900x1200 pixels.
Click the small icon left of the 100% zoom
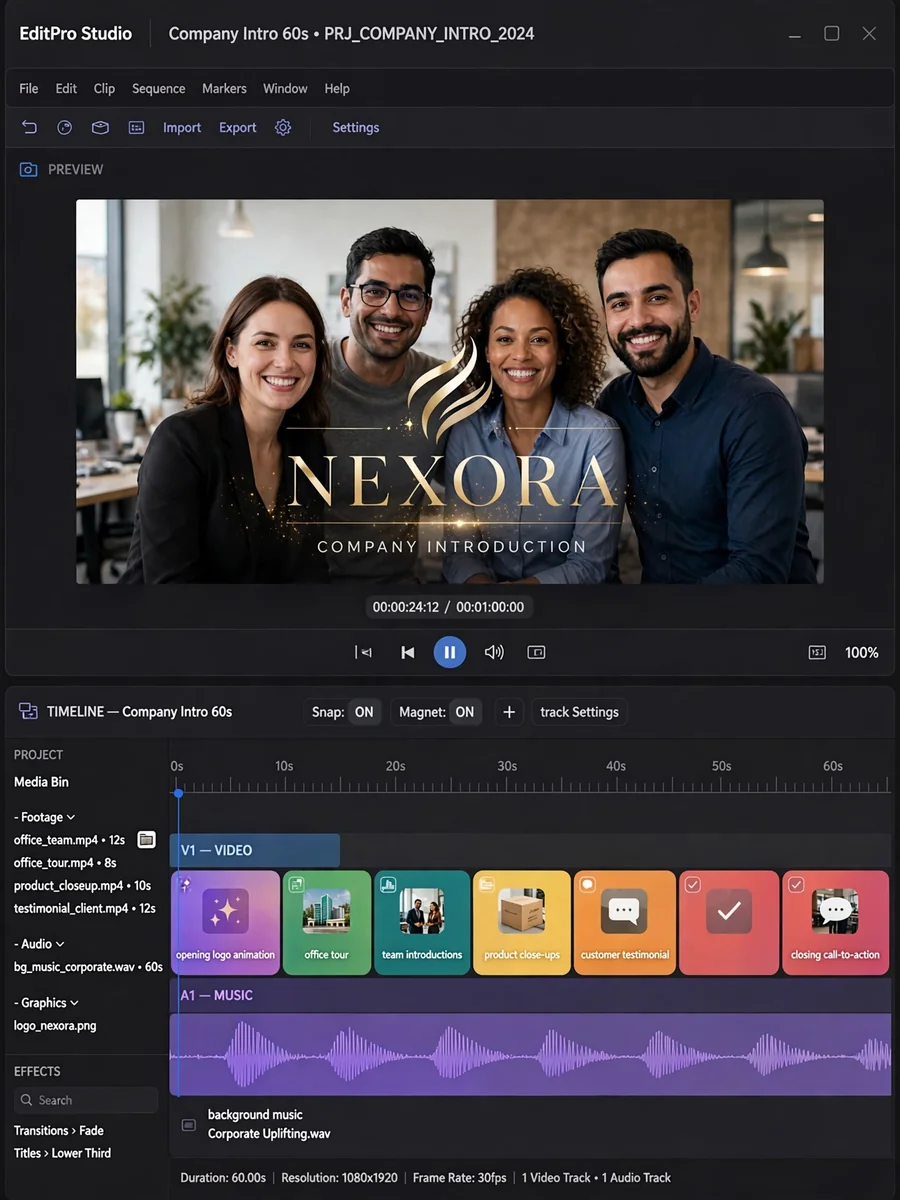click(x=817, y=653)
